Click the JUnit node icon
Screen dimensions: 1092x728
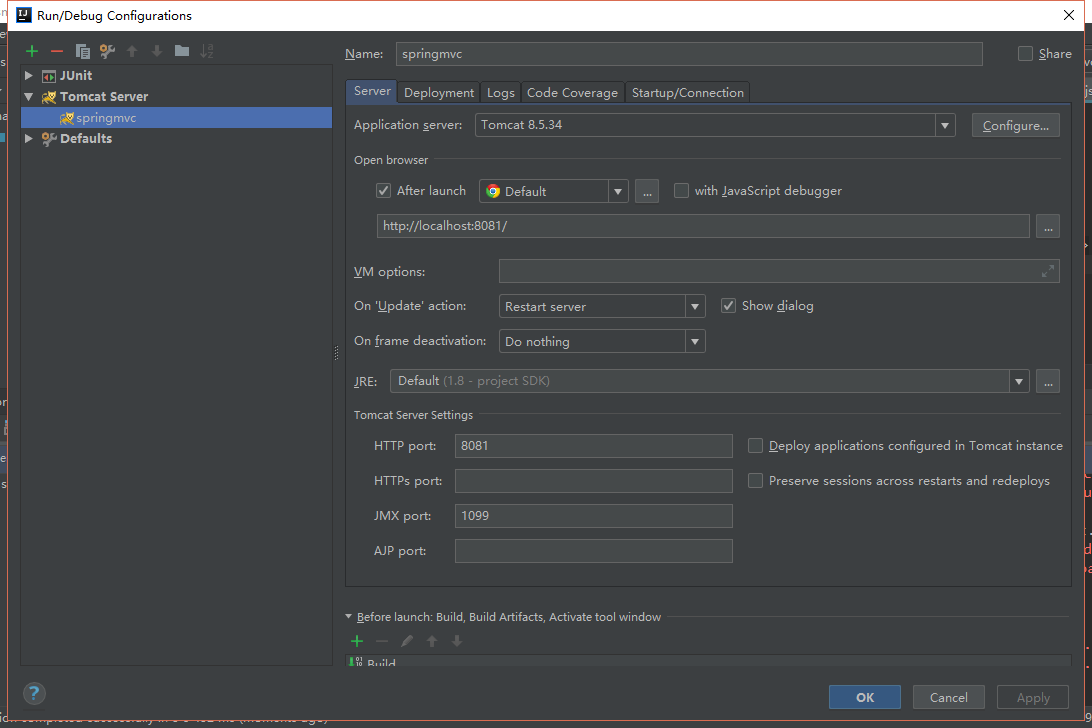[49, 76]
